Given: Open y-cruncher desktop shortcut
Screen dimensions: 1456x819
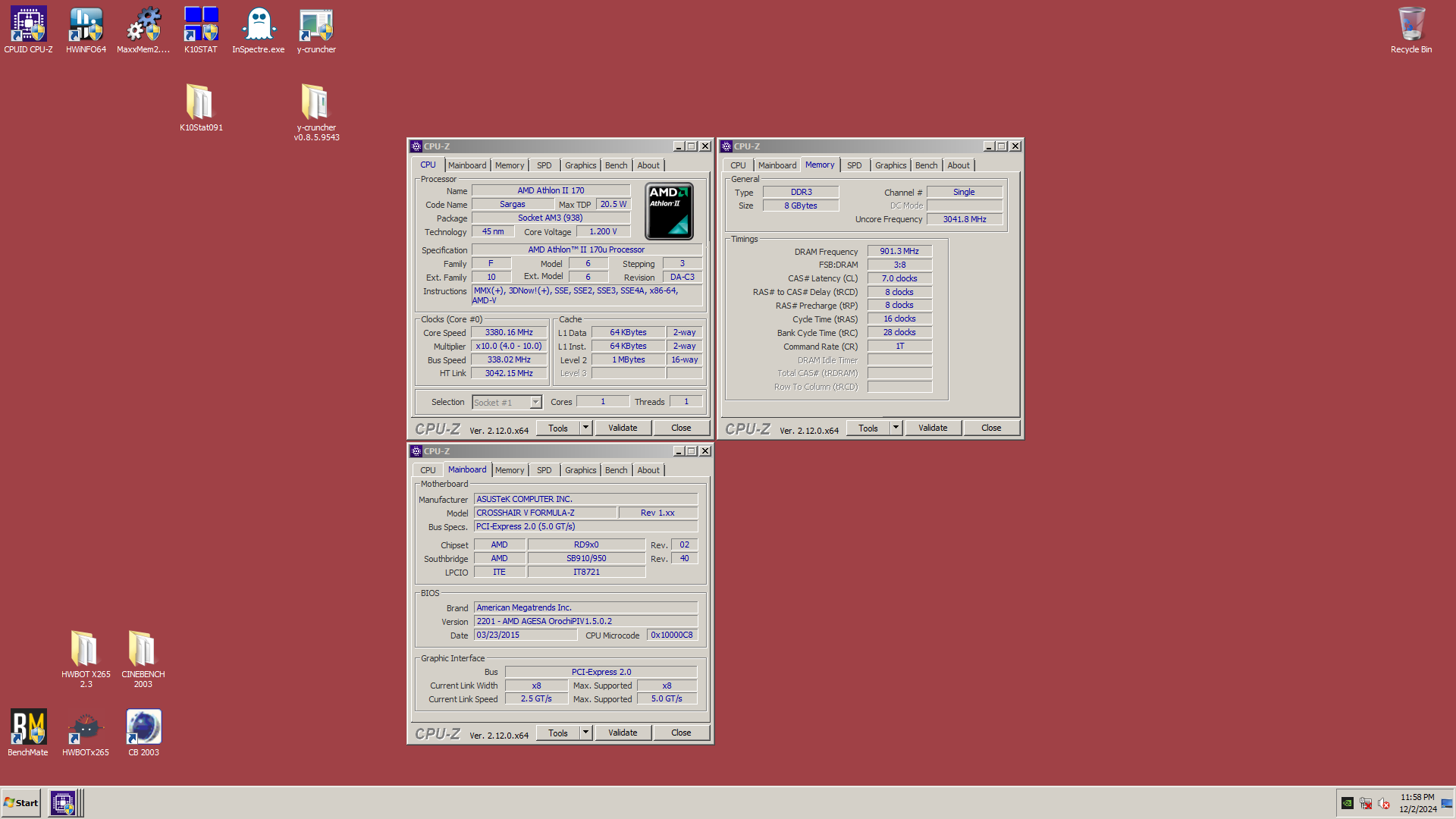Looking at the screenshot, I should point(316,30).
